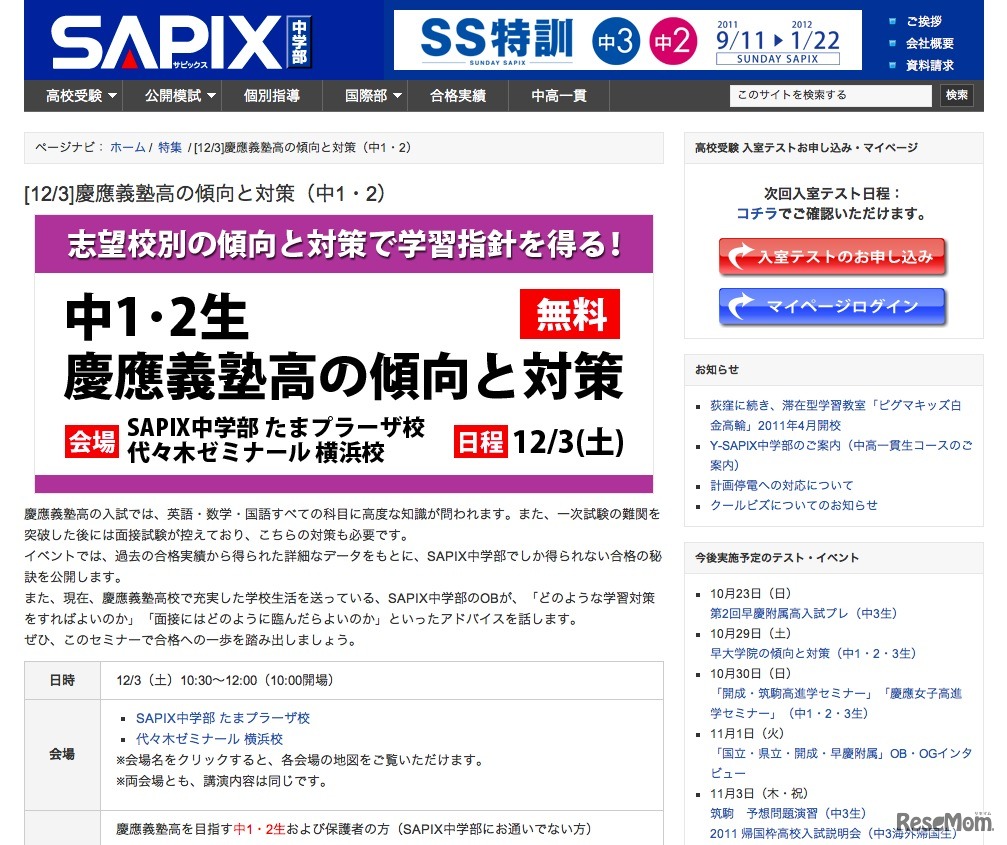Click the SAPIX 中学部 logo

tap(180, 41)
